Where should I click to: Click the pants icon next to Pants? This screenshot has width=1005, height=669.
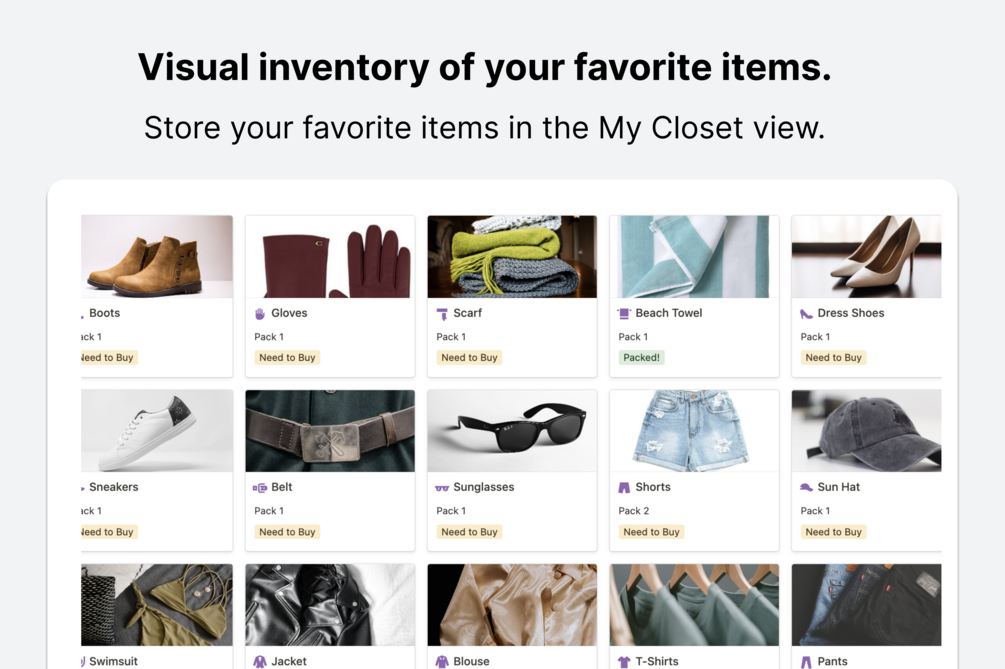[806, 662]
